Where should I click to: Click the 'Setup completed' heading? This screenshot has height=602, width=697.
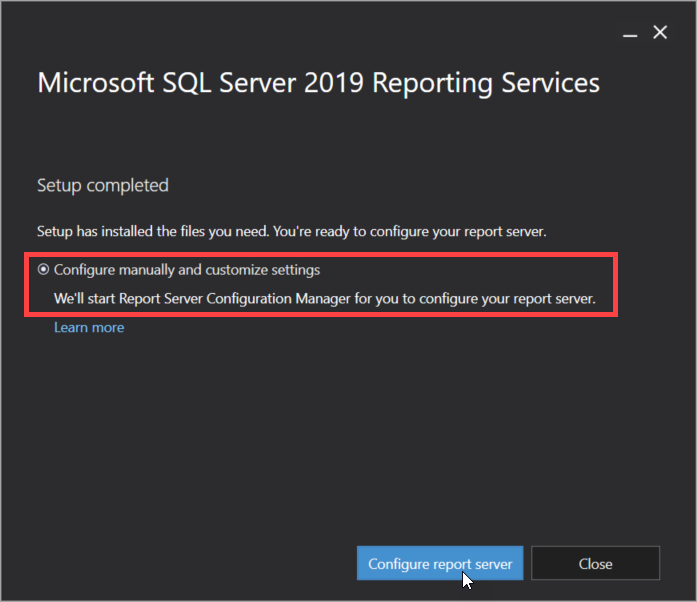tap(103, 185)
